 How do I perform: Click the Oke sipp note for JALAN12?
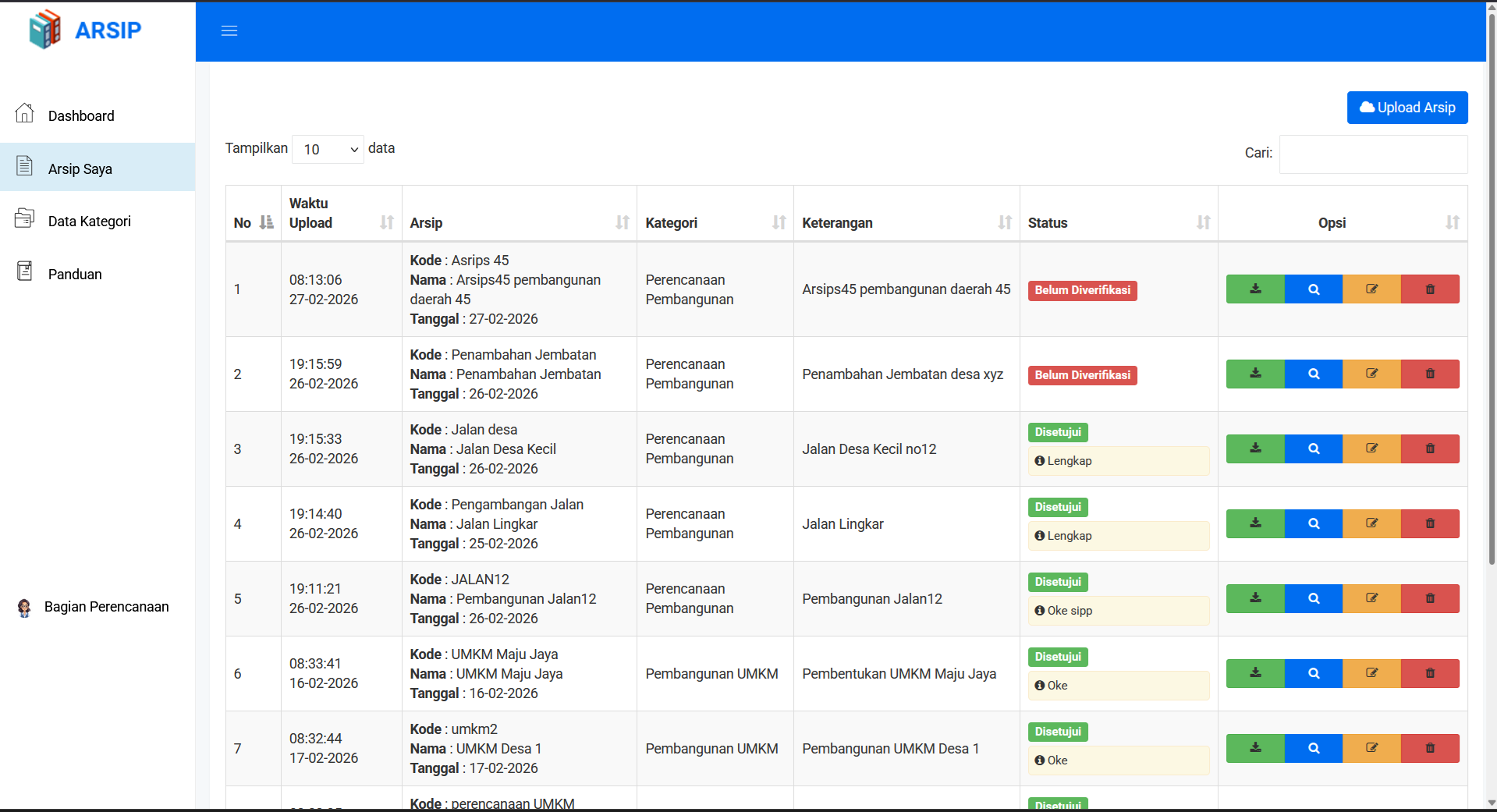point(1119,611)
